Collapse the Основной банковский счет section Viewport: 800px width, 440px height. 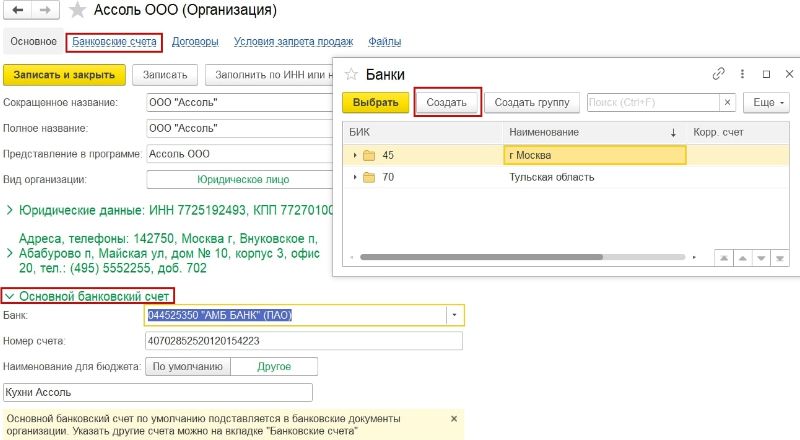coord(9,296)
